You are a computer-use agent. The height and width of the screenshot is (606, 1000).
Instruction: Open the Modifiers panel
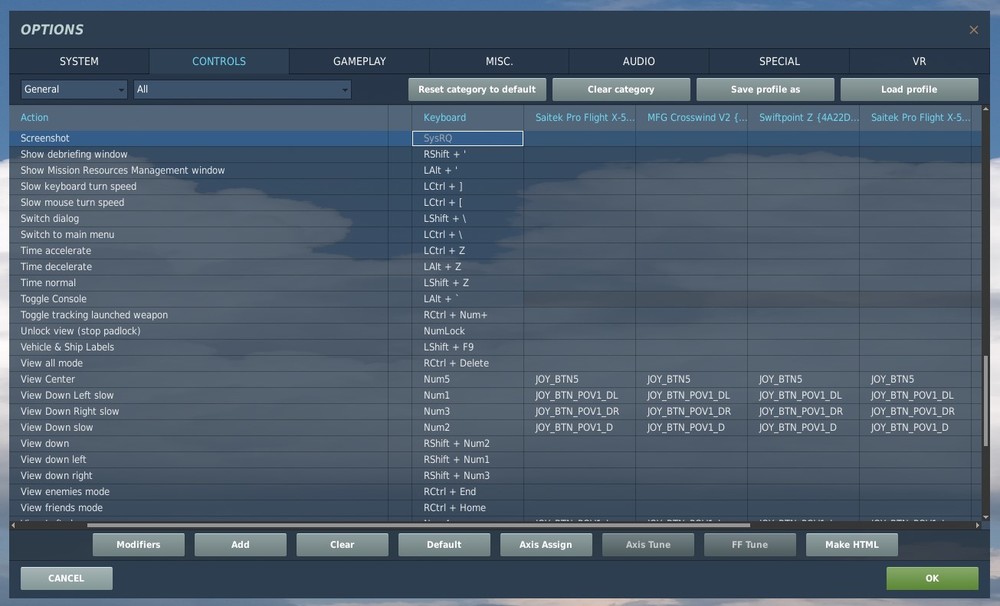[x=138, y=545]
